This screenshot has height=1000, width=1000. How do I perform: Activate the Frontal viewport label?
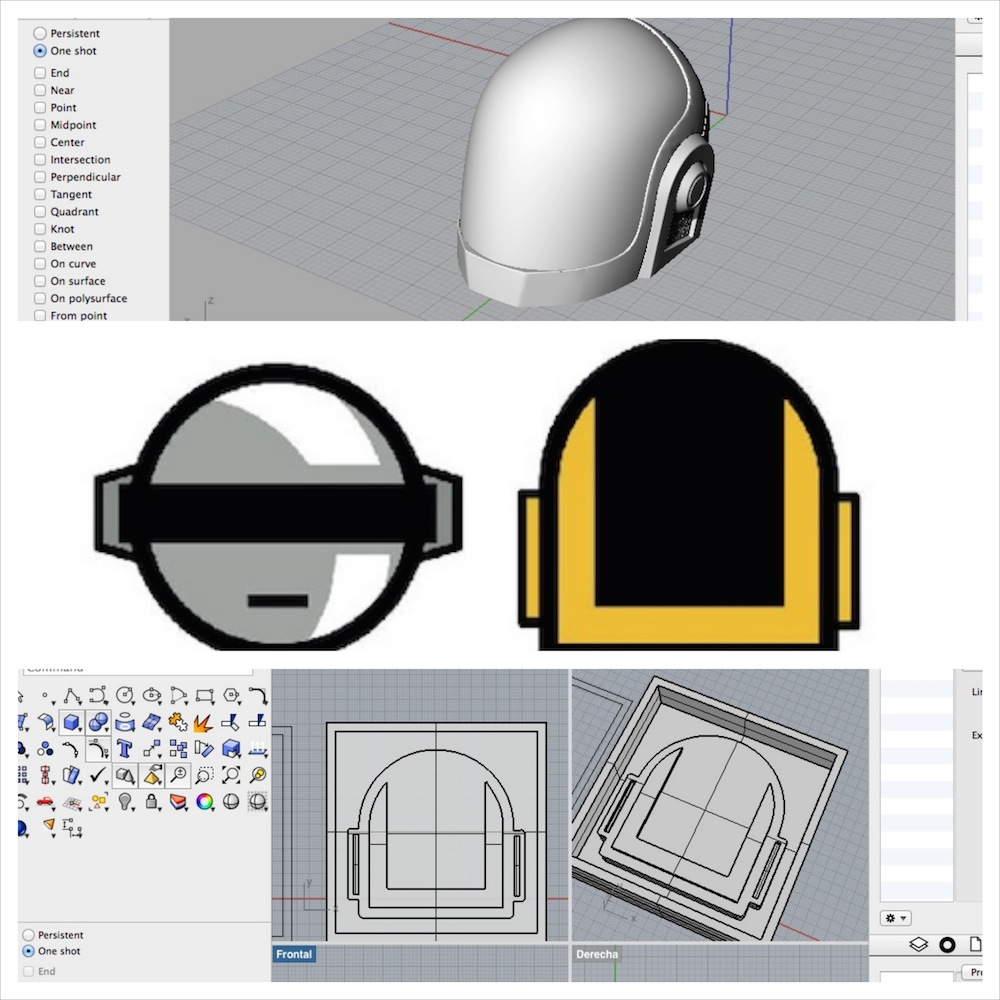pyautogui.click(x=294, y=954)
